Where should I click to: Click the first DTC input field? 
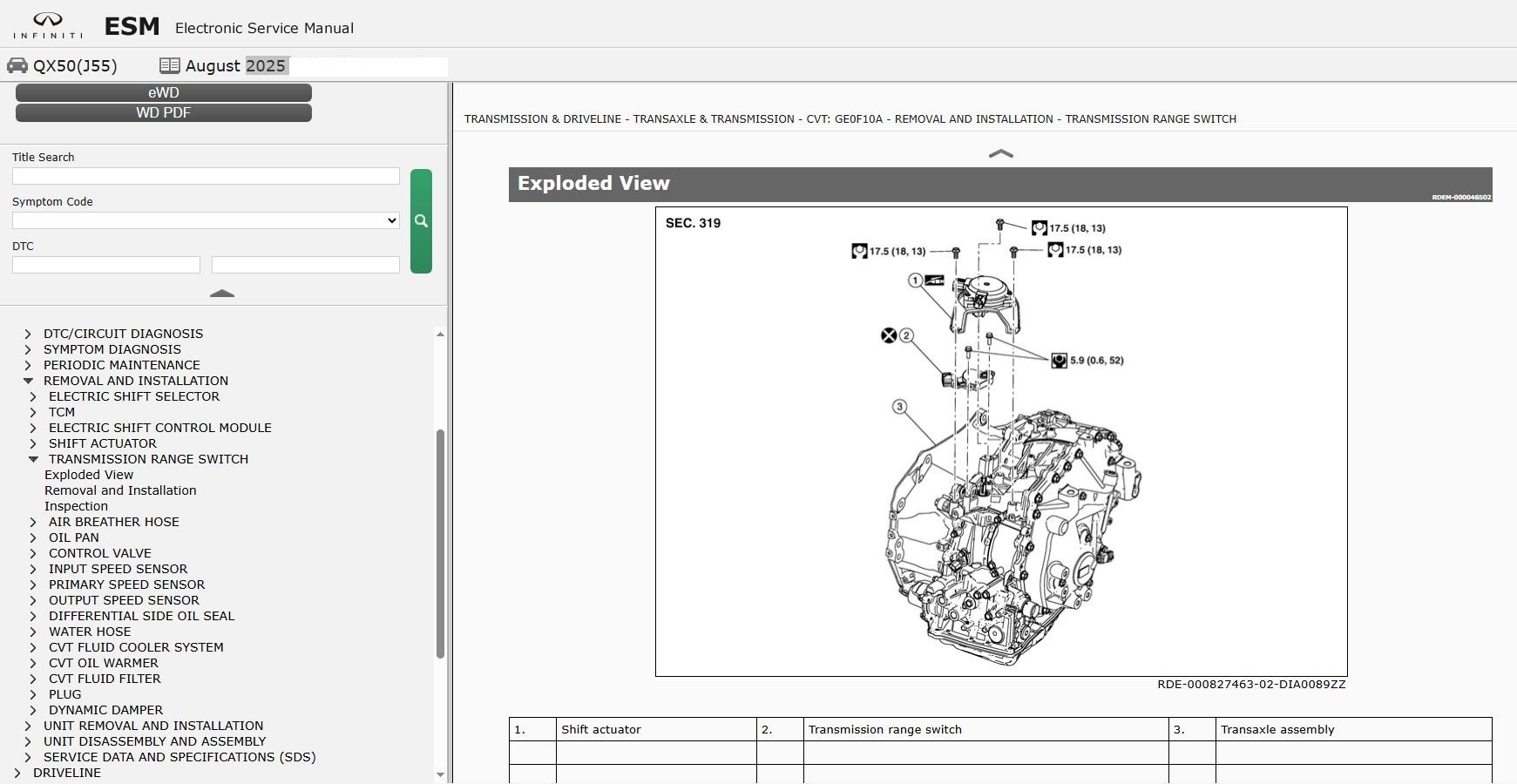[x=106, y=265]
